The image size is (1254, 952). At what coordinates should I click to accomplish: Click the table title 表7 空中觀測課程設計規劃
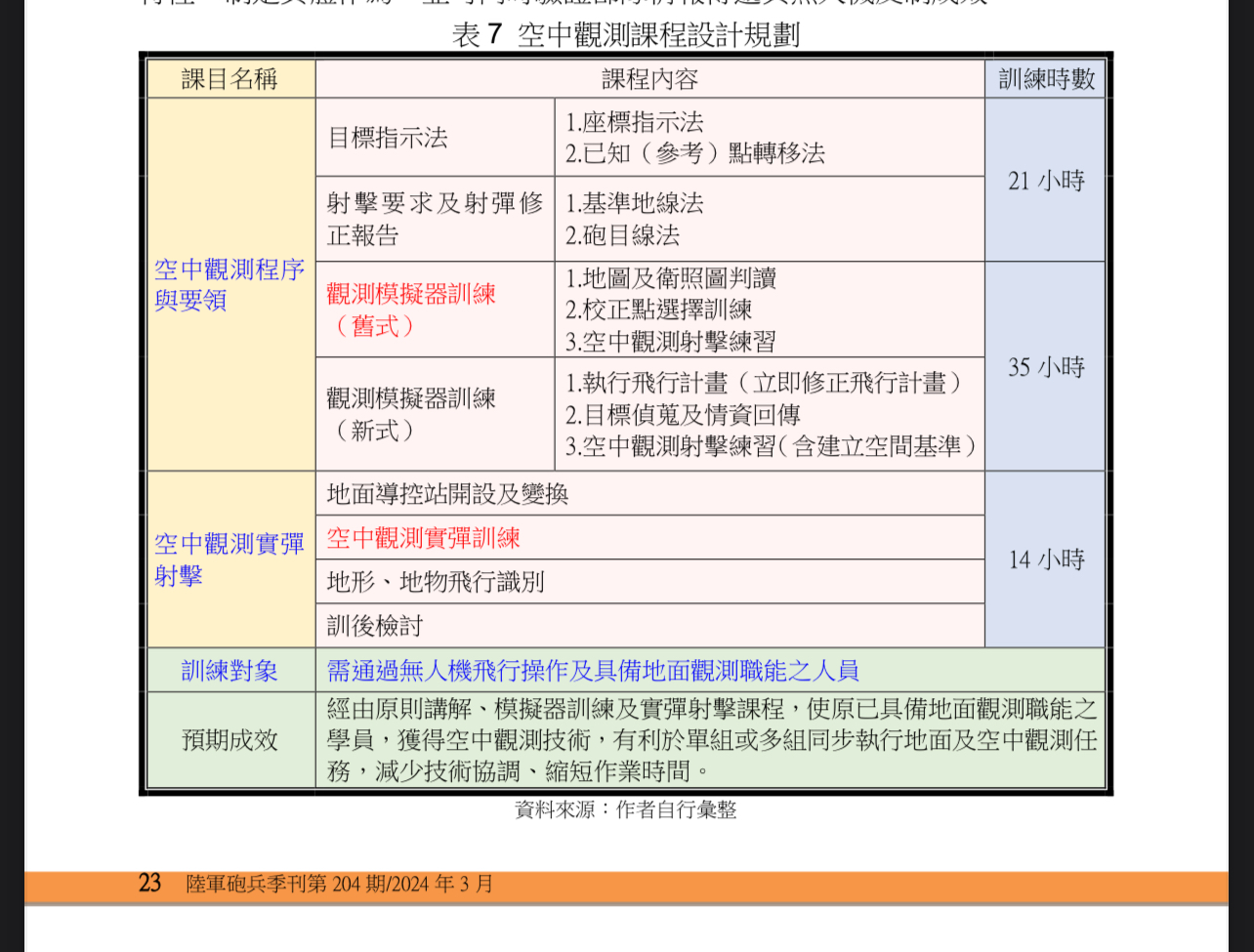point(625,35)
